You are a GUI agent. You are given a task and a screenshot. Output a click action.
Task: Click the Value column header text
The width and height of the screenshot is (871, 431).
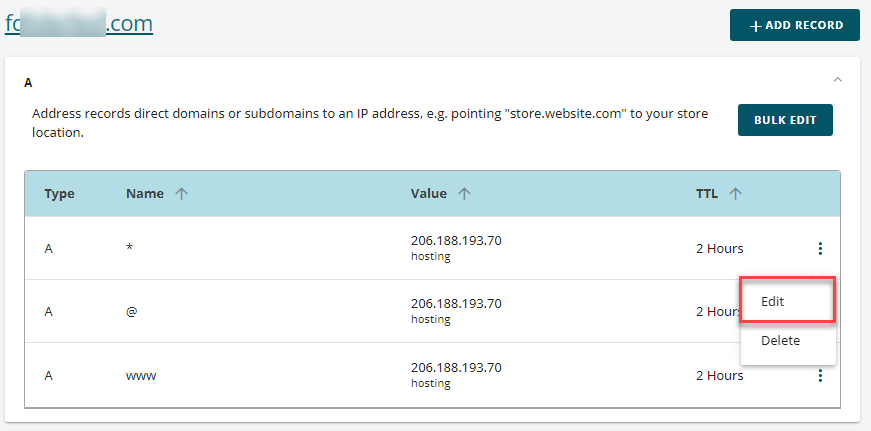(429, 193)
